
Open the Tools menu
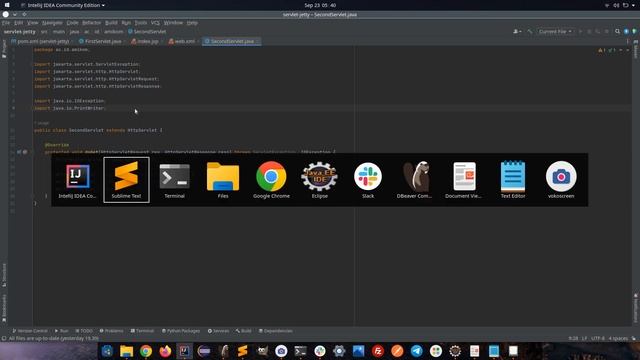tap(141, 23)
